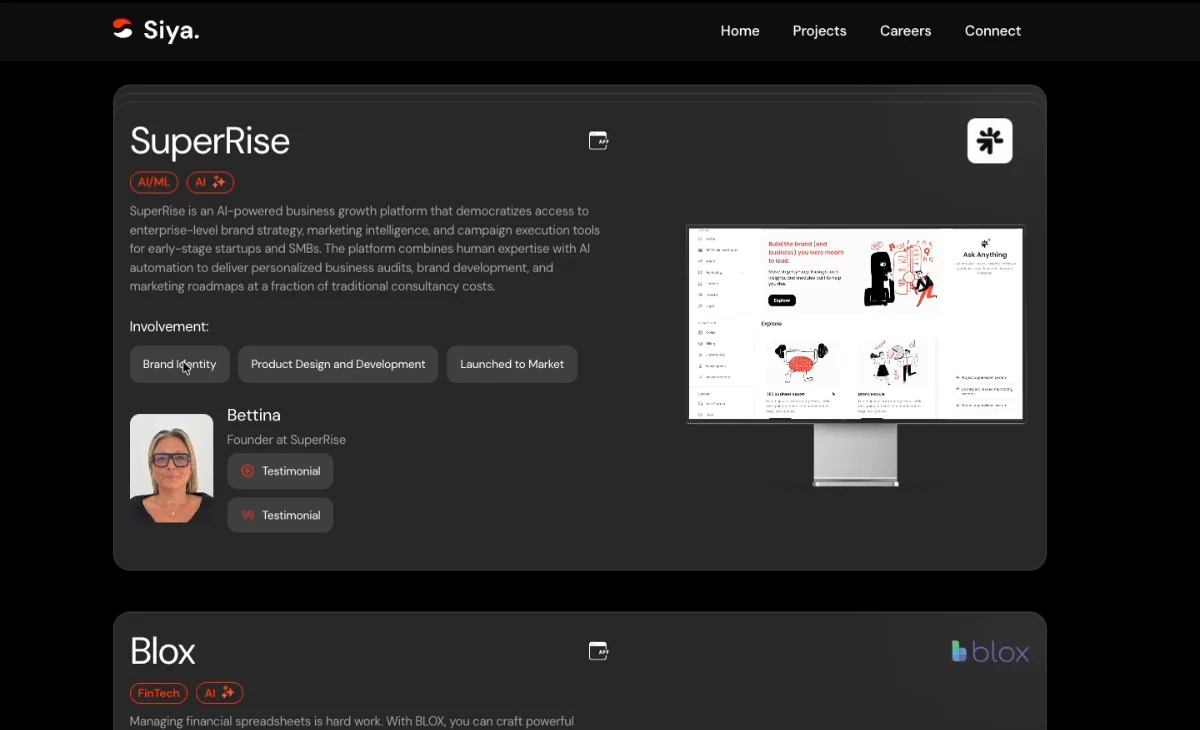Click the SuperRise asterisk logo icon
This screenshot has height=730, width=1200.
coord(990,141)
